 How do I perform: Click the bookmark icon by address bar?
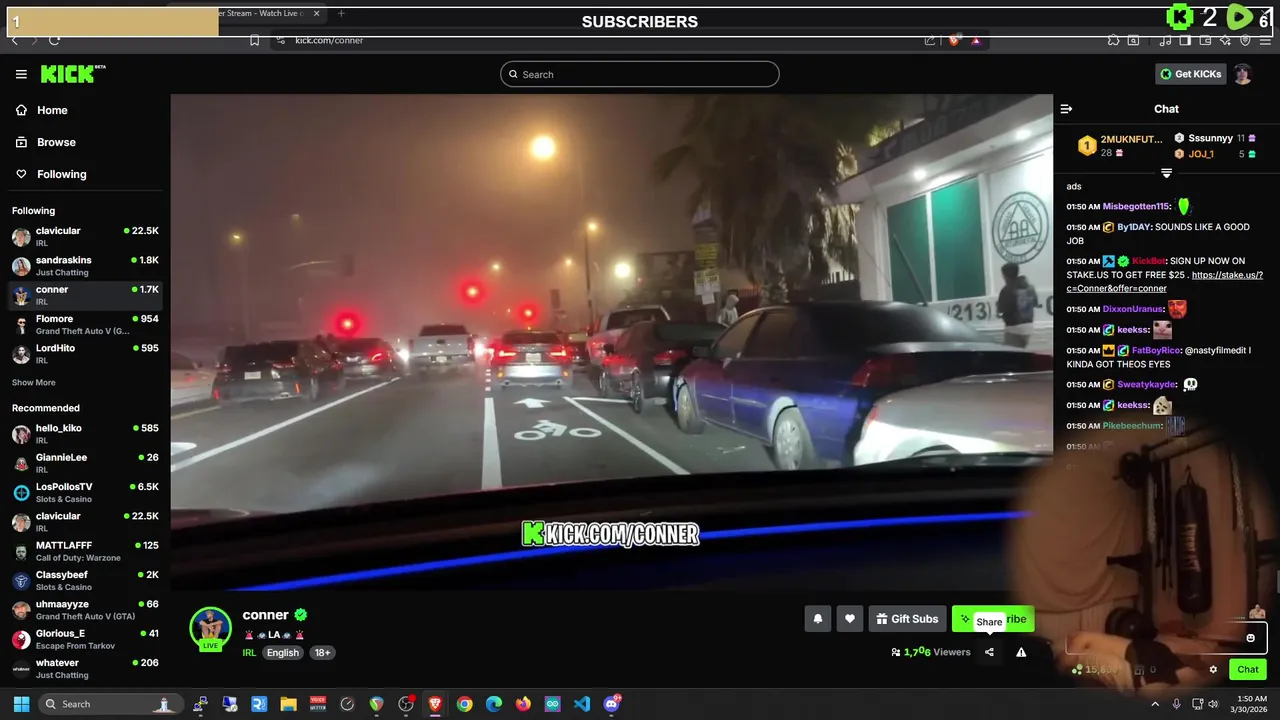tap(254, 40)
